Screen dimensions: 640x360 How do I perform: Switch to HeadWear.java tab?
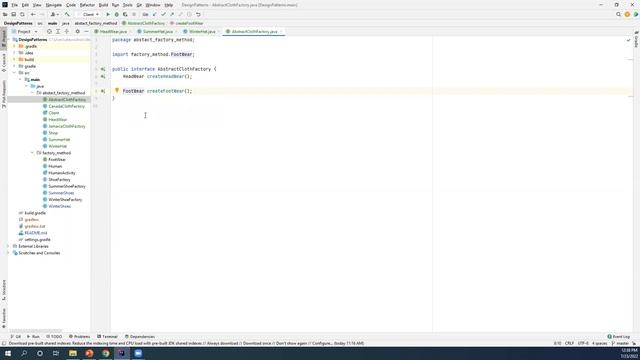pyautogui.click(x=113, y=31)
